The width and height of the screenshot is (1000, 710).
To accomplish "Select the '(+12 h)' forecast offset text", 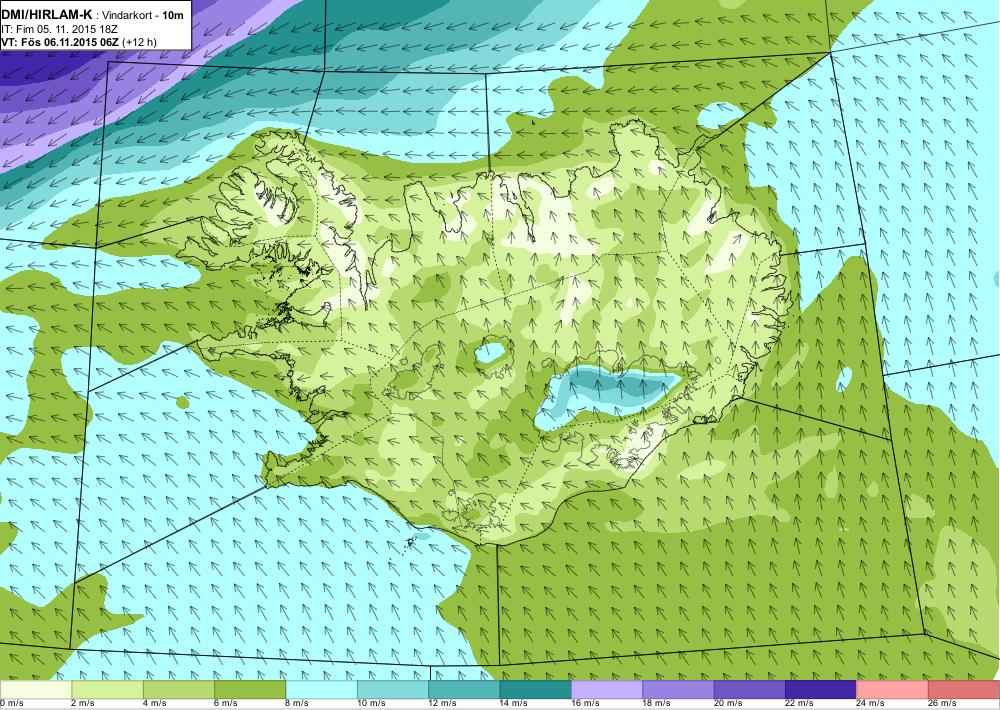I will coord(138,42).
